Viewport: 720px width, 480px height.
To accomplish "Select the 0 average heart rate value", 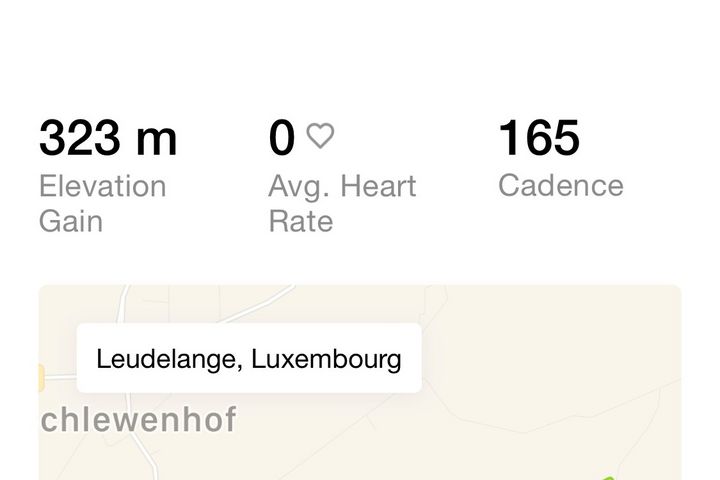I will (x=281, y=138).
